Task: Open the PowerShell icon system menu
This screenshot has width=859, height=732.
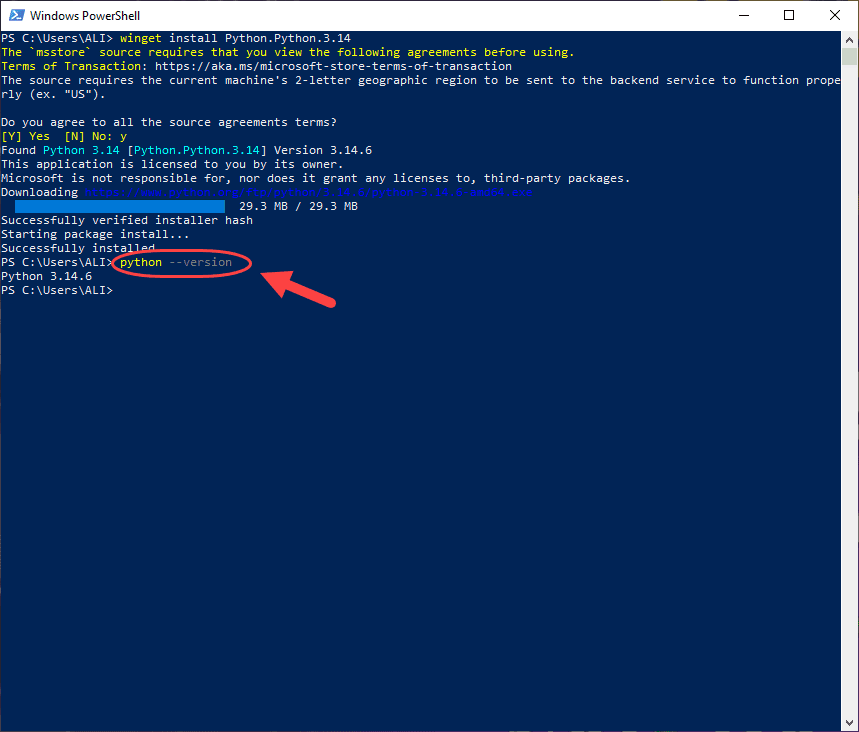Action: point(16,15)
